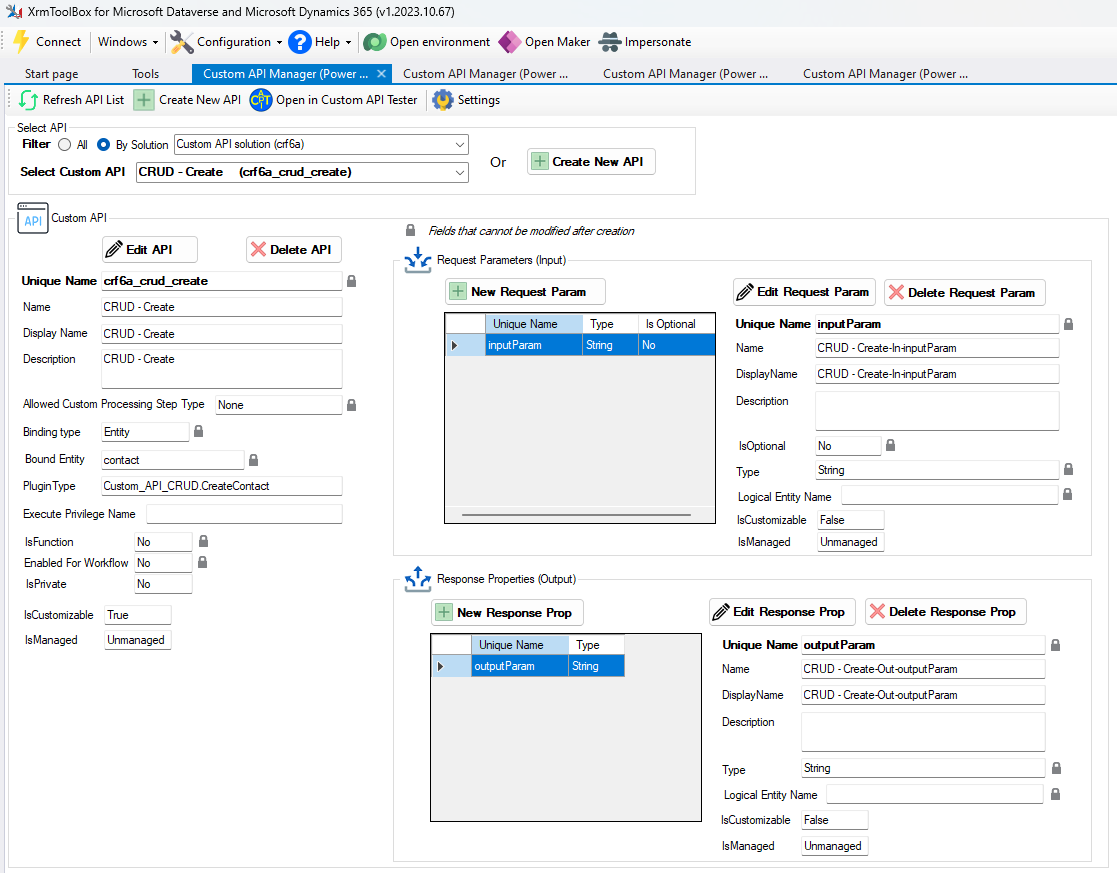Screen dimensions: 1117x873
Task: Click the XrmToolBox title bar app icon
Action: point(14,11)
